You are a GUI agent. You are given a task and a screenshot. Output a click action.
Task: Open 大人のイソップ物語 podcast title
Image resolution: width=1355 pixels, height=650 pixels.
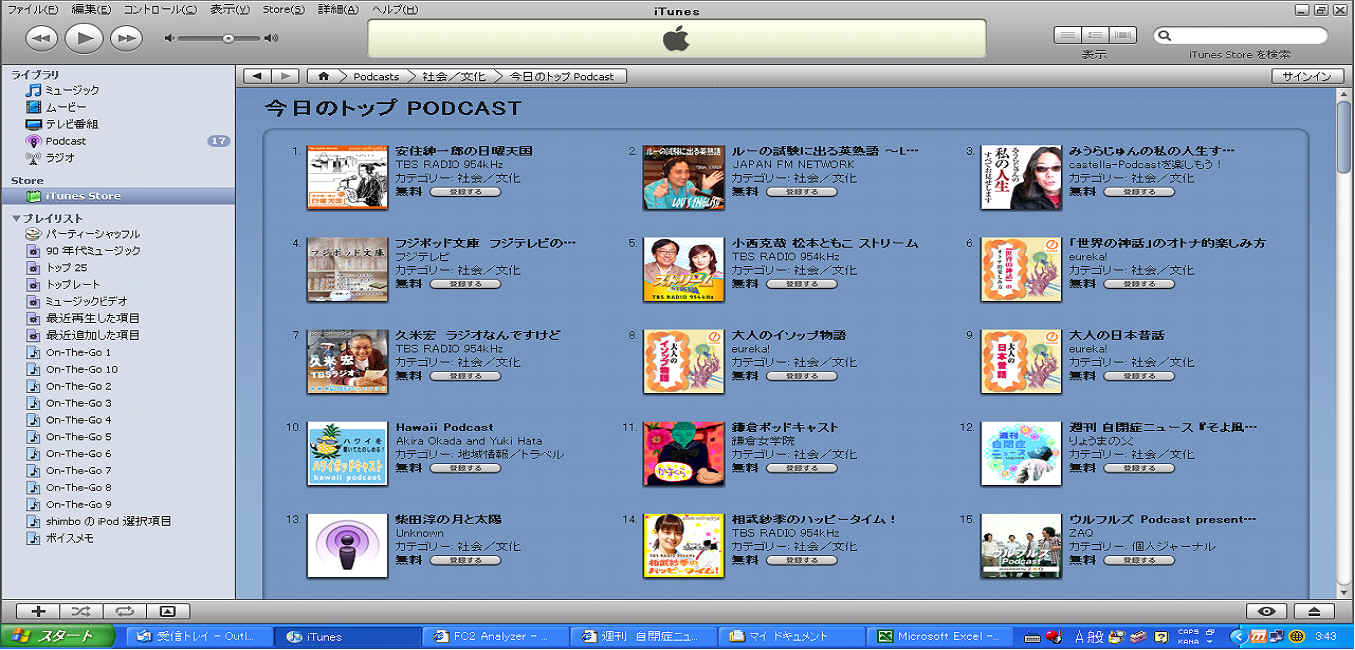click(x=789, y=335)
